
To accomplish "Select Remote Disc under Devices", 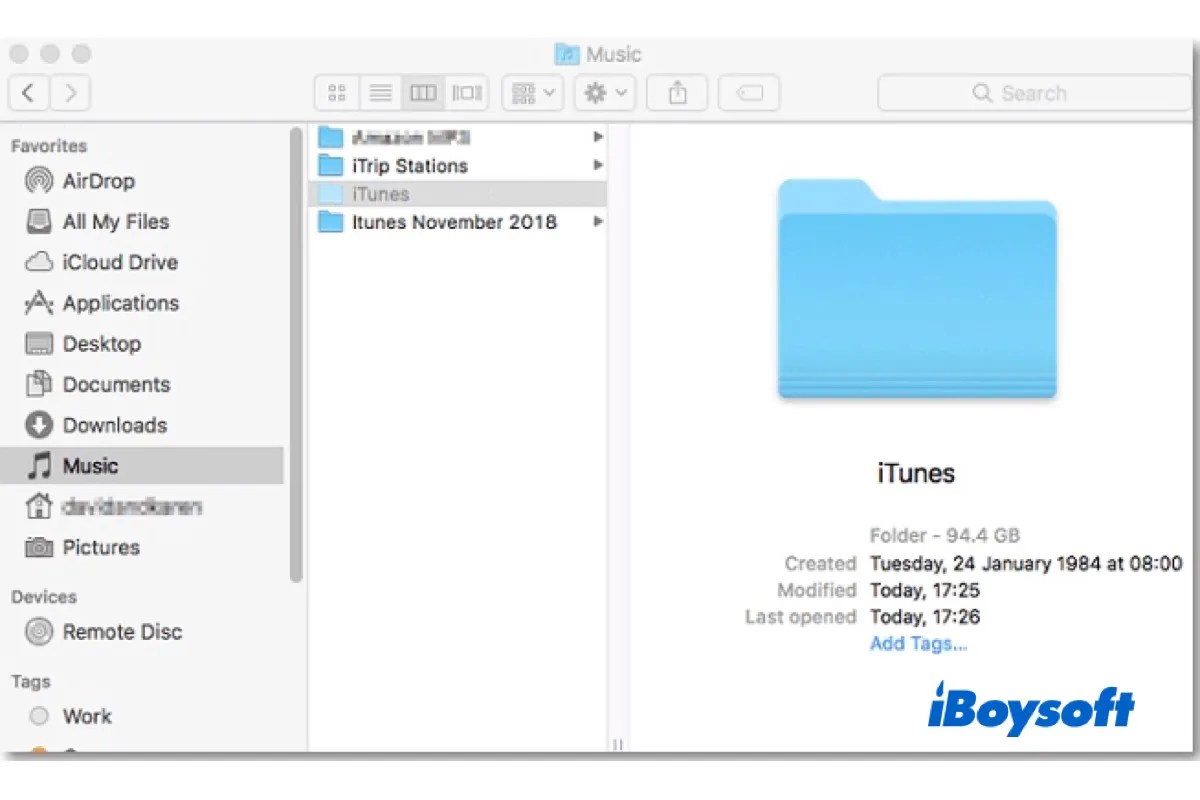I will click(x=122, y=632).
